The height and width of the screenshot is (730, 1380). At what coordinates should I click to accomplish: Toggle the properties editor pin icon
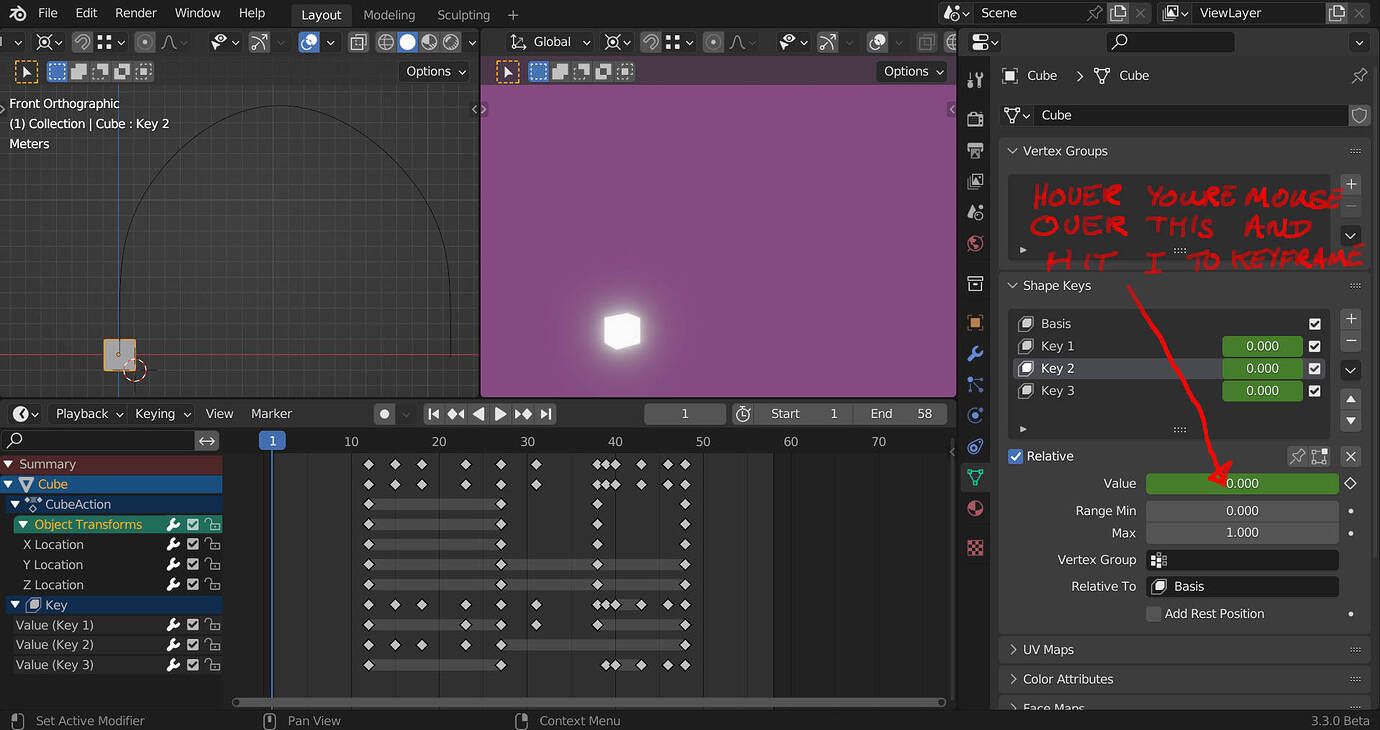[1359, 76]
